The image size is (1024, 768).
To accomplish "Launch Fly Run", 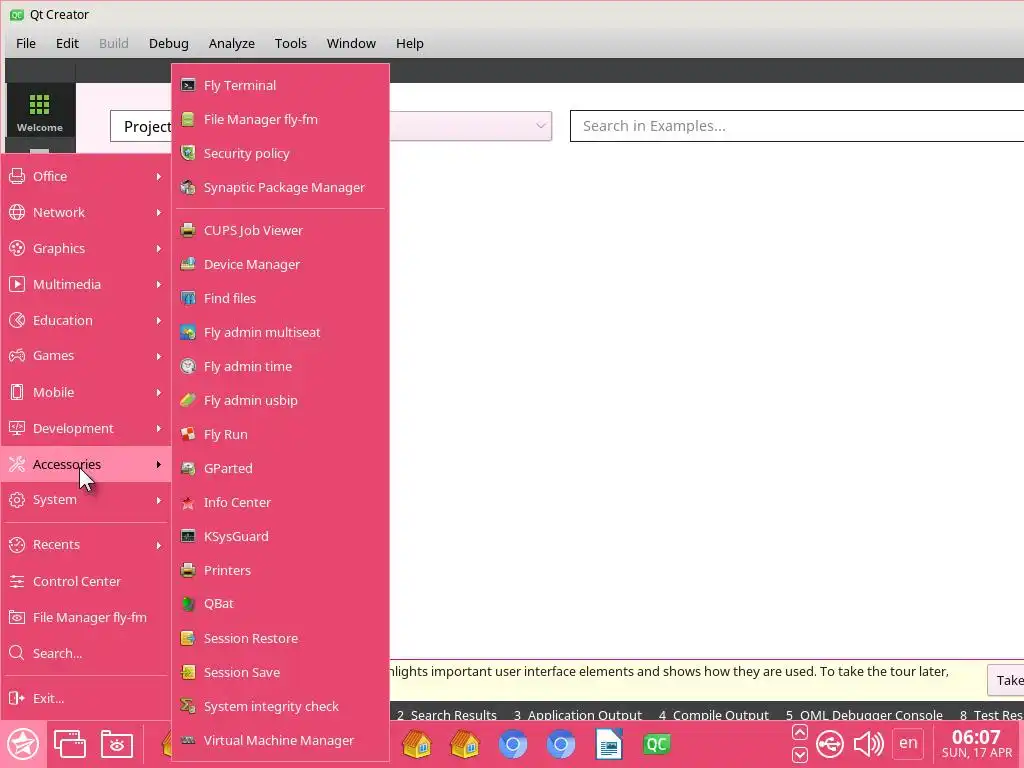I will [280, 434].
